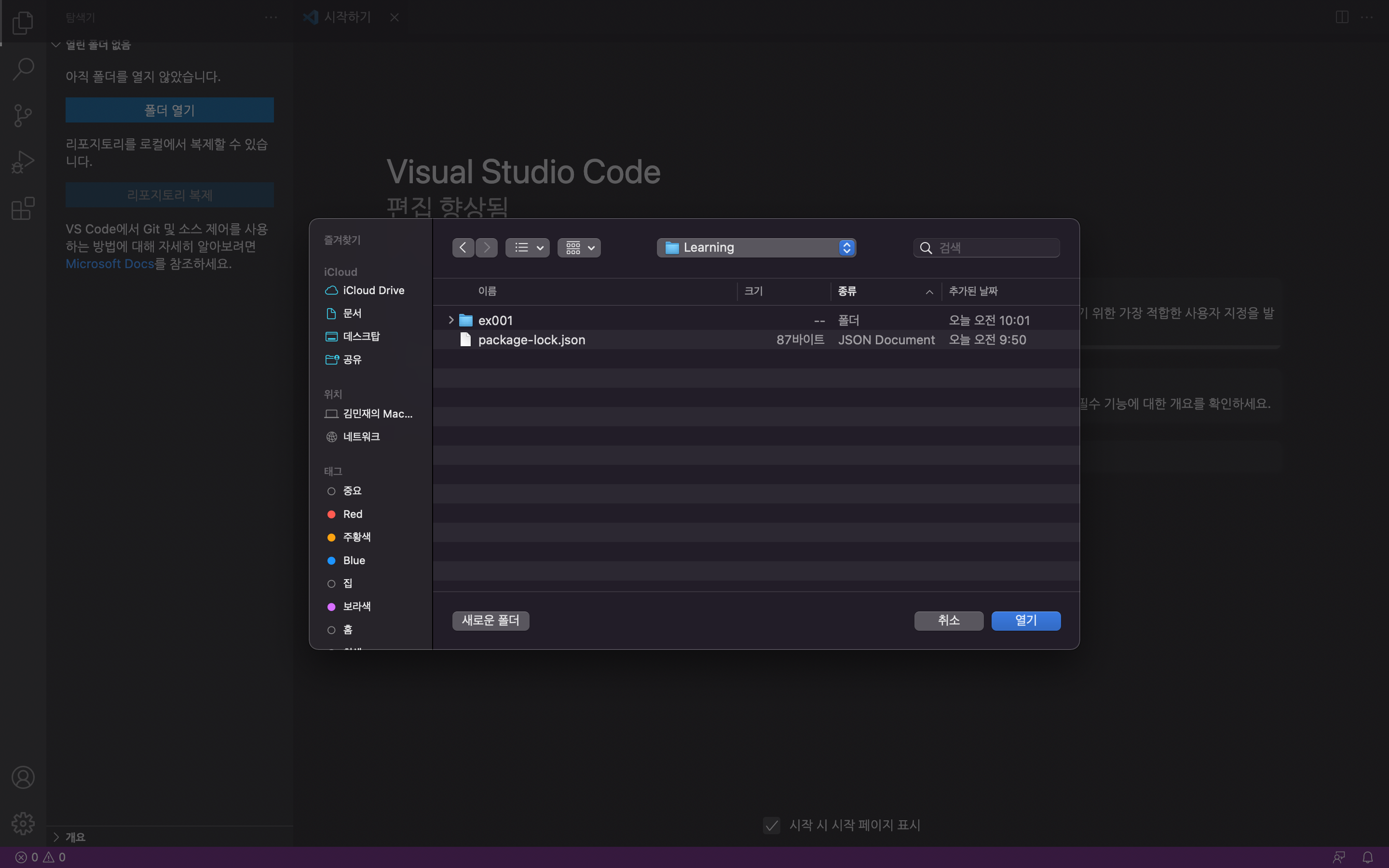Click the 새로운 폴더 button

[490, 621]
